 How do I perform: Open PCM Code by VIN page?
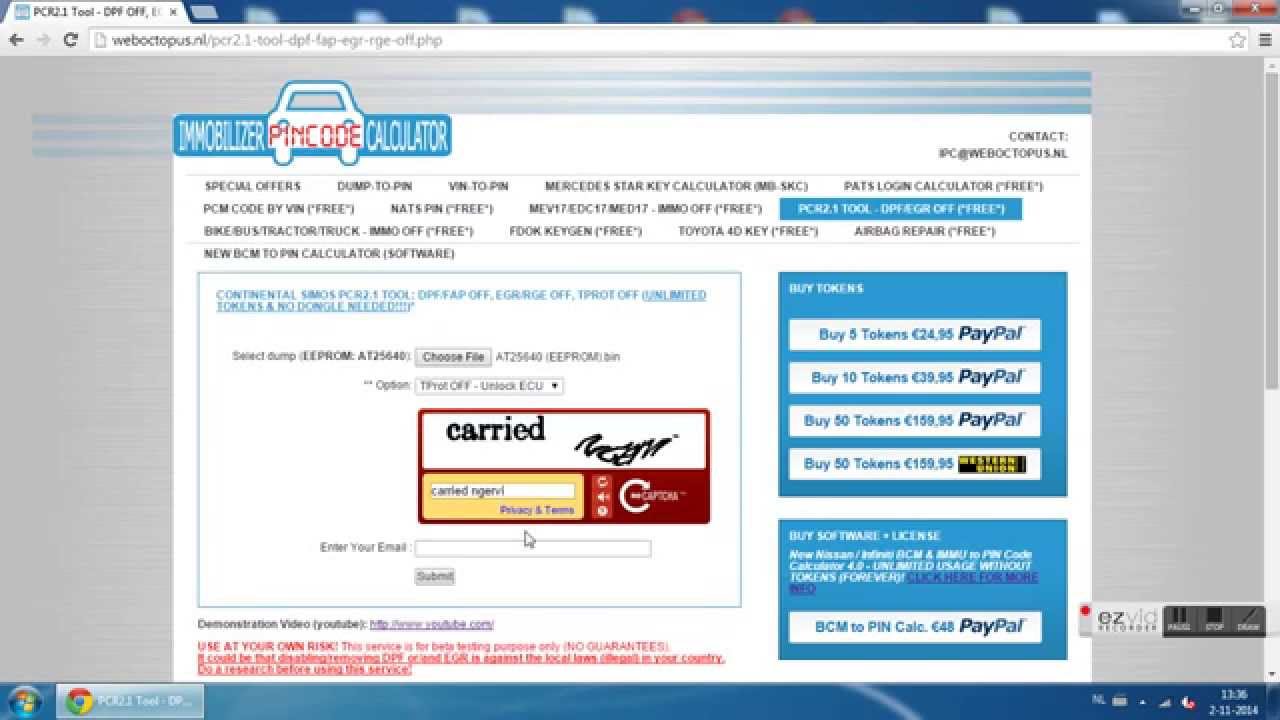pyautogui.click(x=279, y=209)
